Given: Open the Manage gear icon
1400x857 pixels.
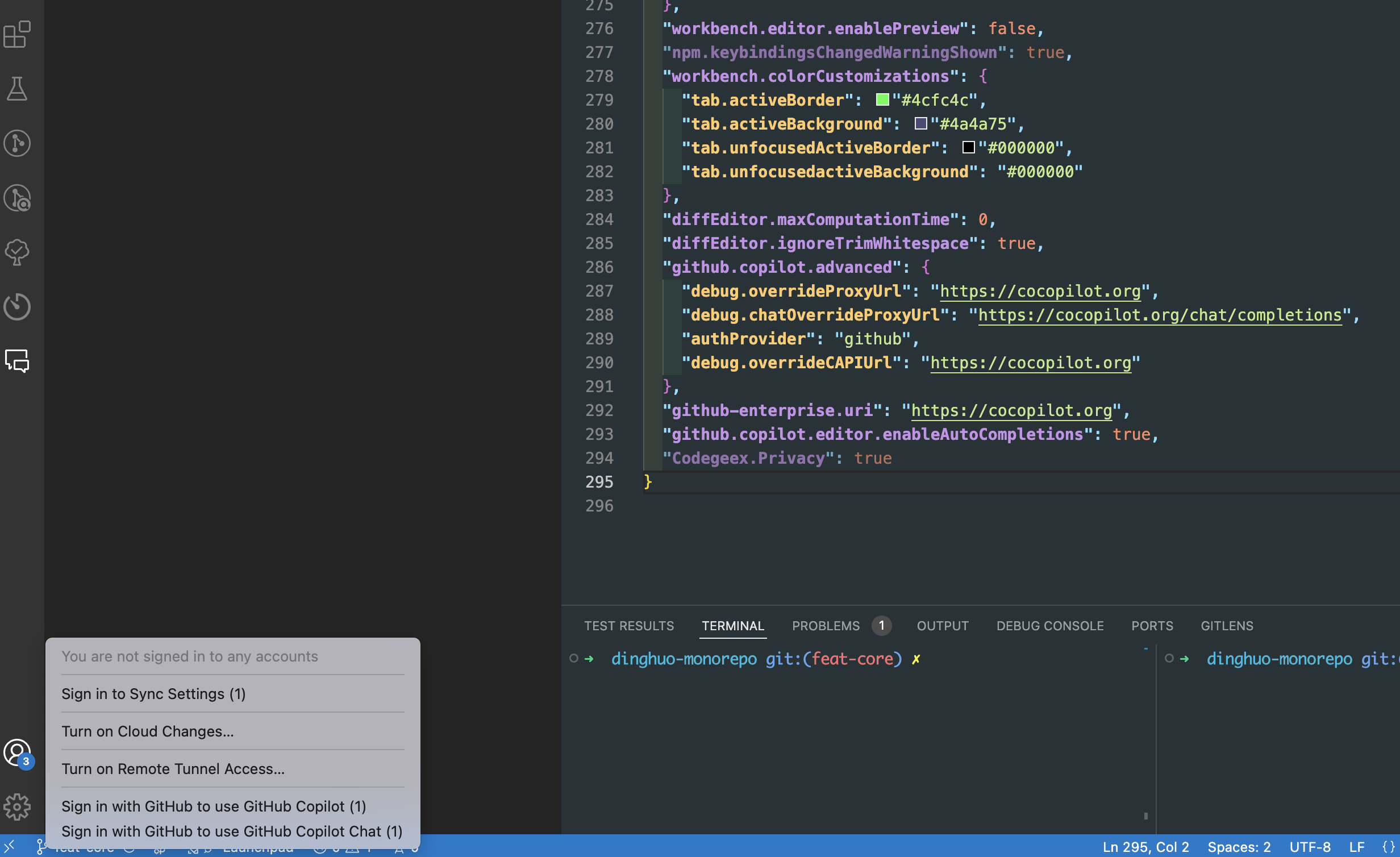Looking at the screenshot, I should 17,807.
